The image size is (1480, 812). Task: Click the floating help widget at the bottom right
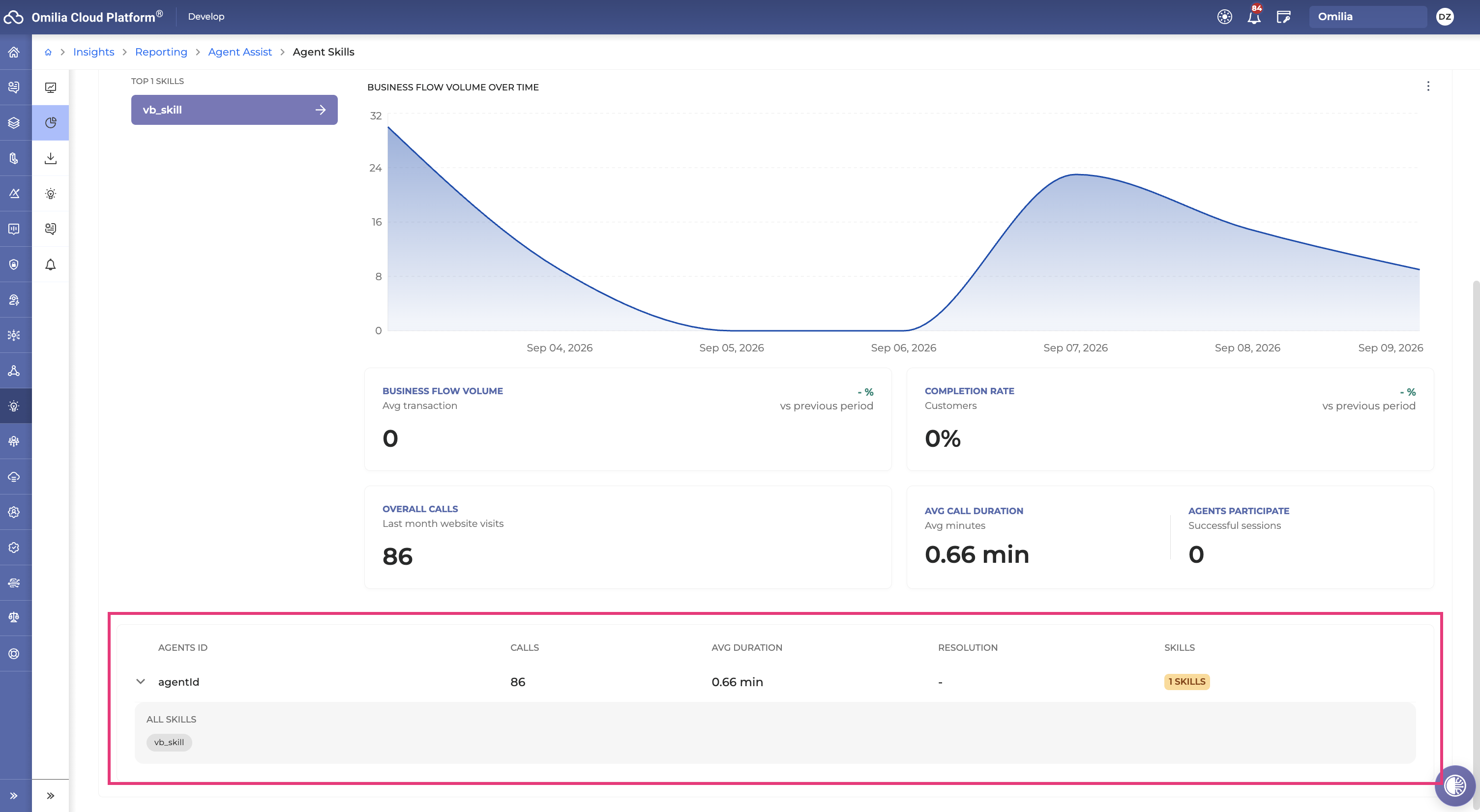[x=1455, y=785]
